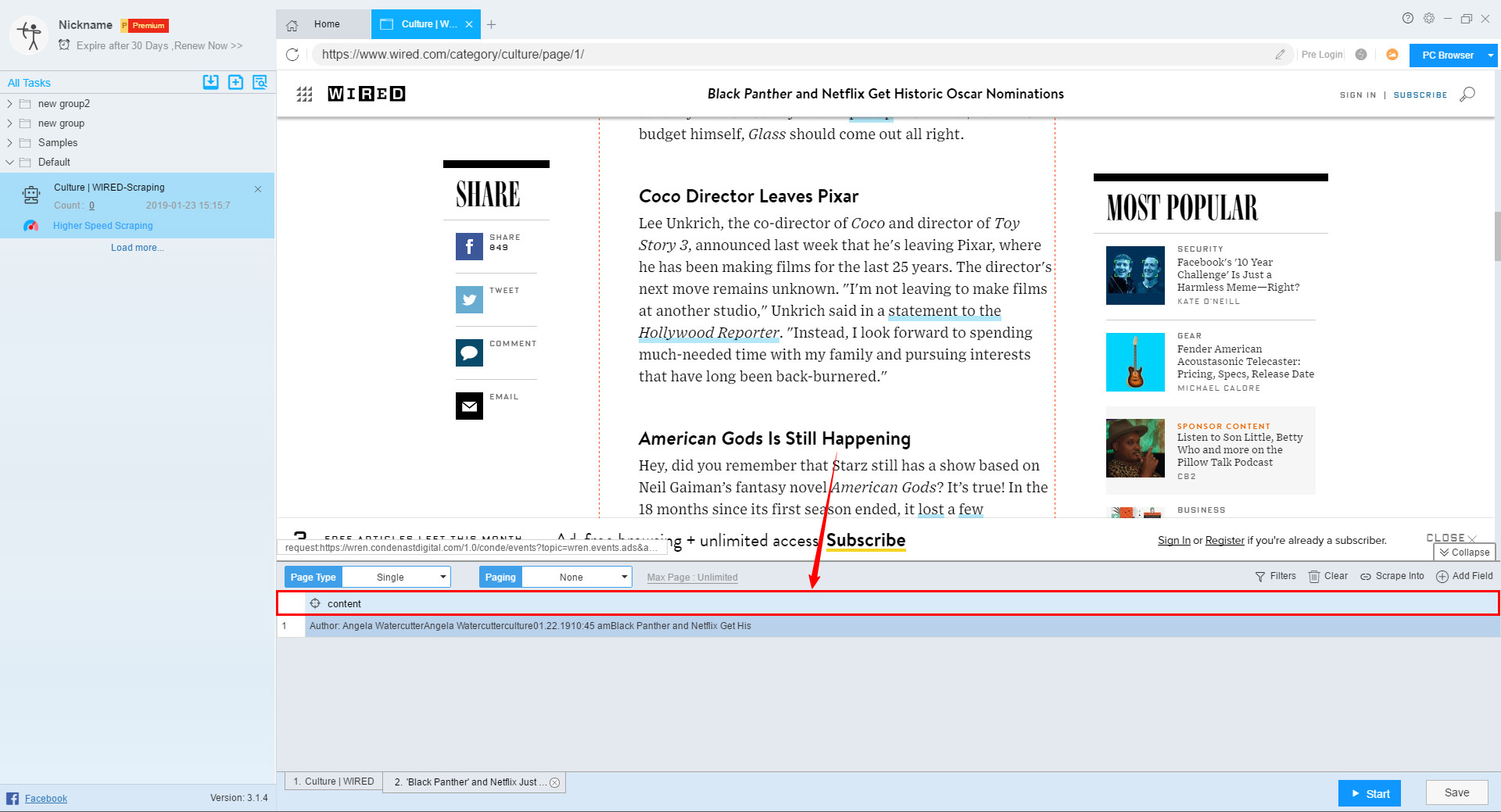
Task: Click the Comment speech bubble icon
Action: click(x=469, y=352)
